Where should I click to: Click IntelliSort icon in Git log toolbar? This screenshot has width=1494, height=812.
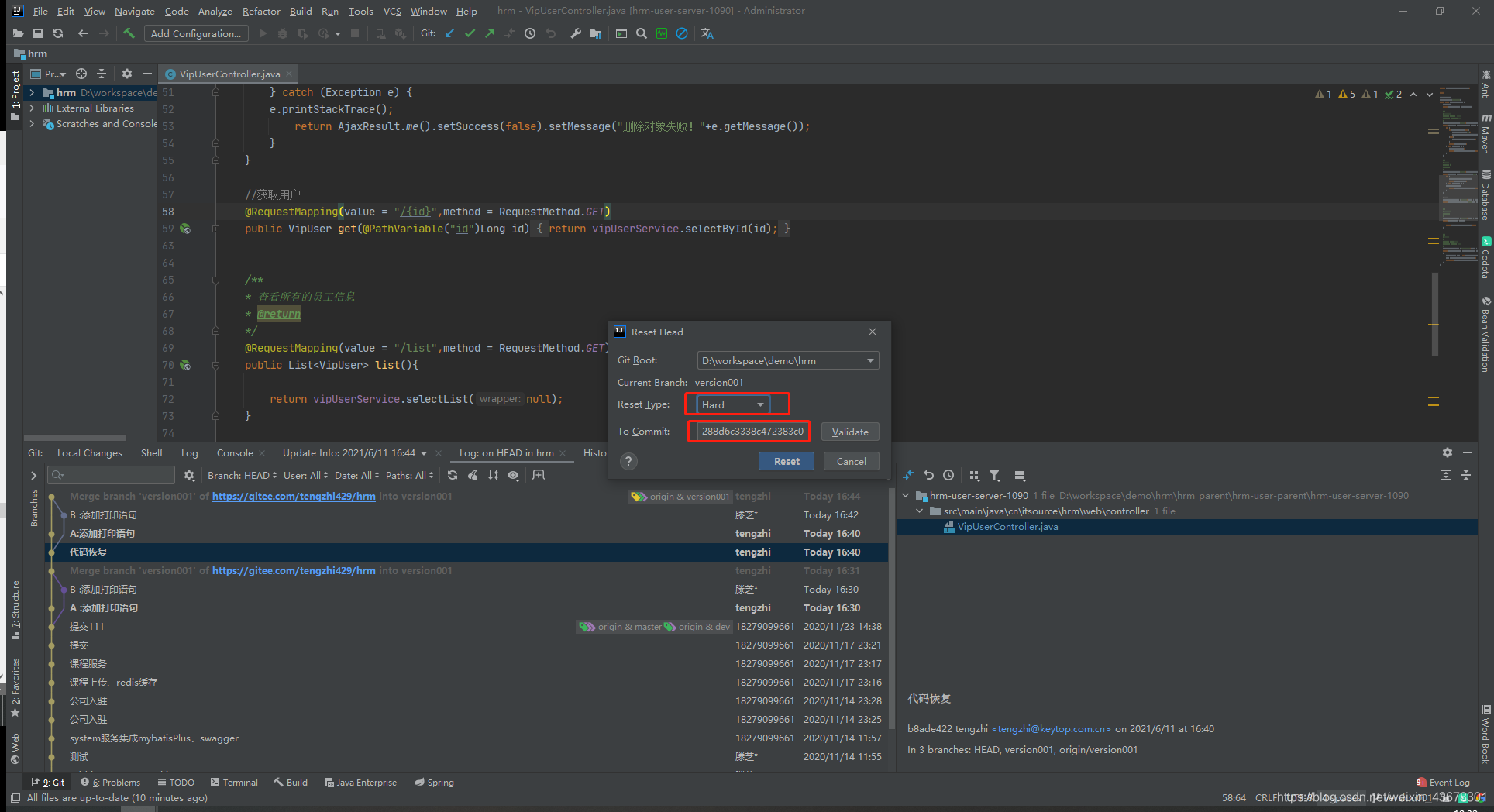click(x=493, y=475)
